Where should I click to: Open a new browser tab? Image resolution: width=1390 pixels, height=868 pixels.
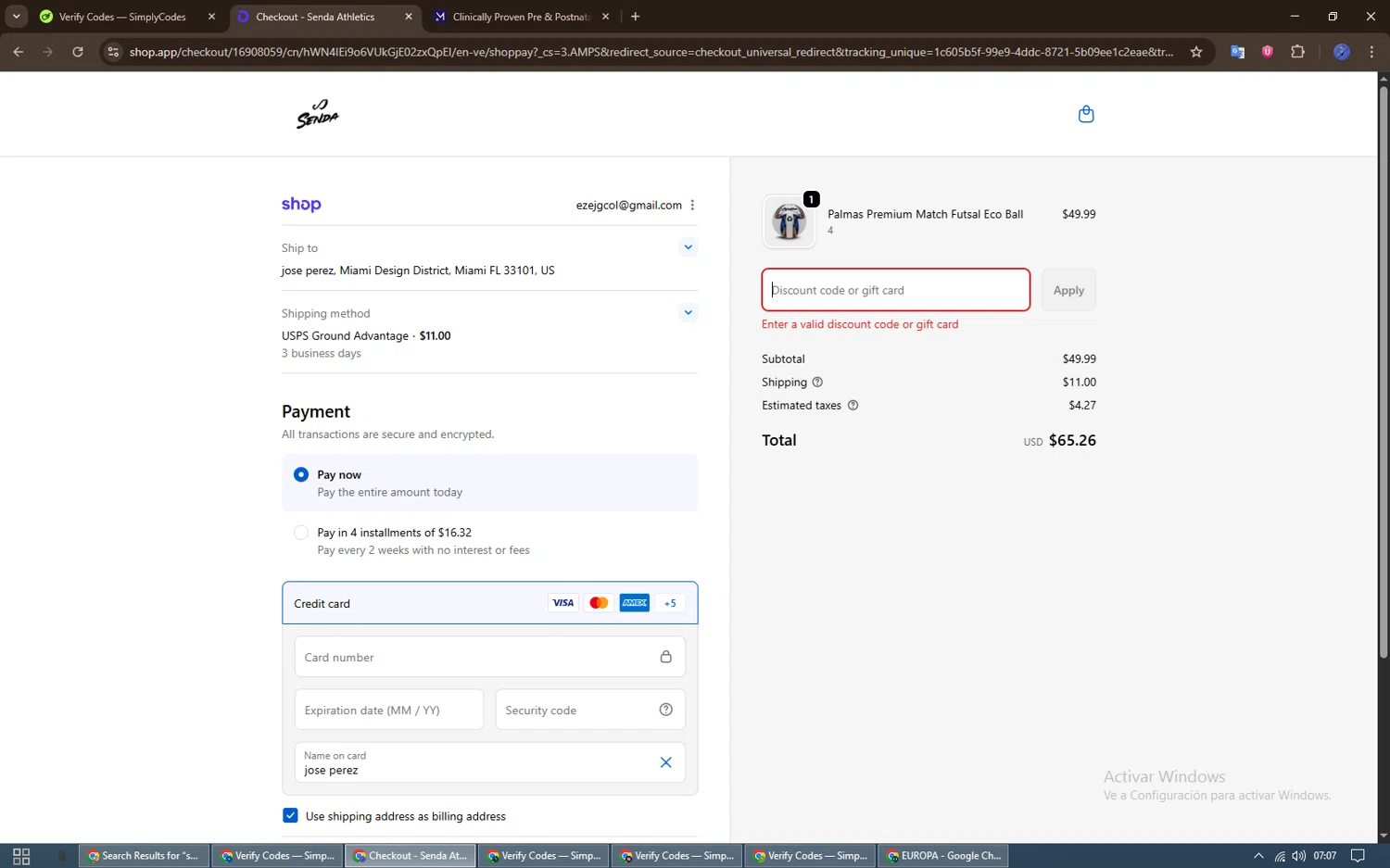click(635, 17)
